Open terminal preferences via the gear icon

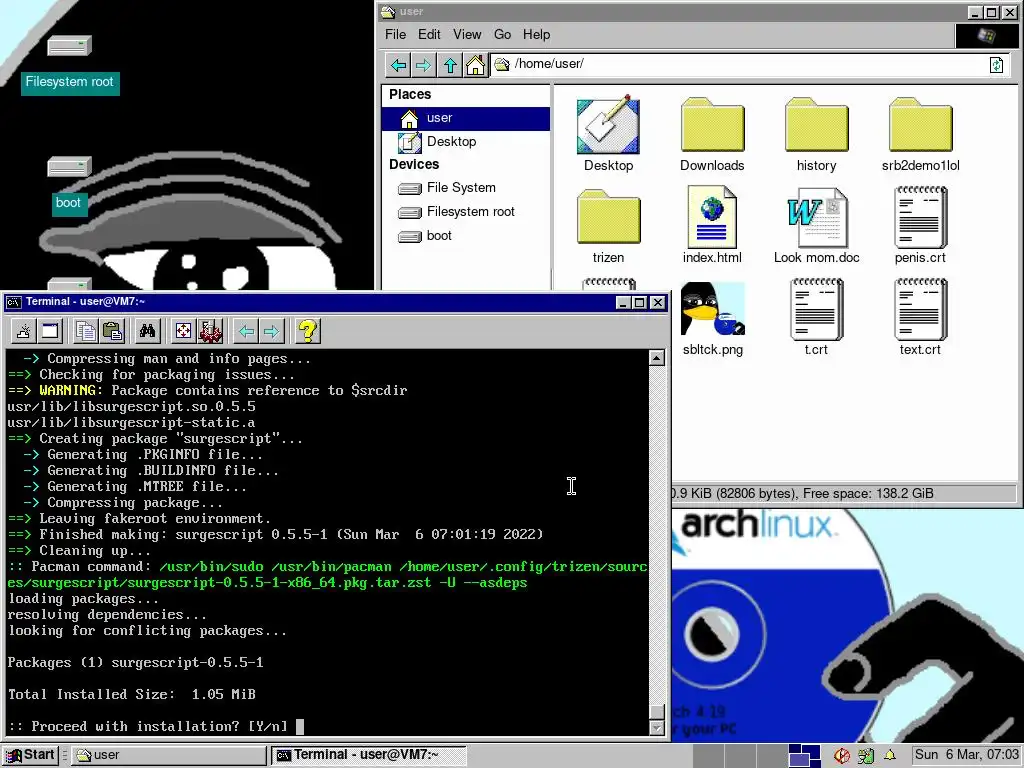(210, 331)
